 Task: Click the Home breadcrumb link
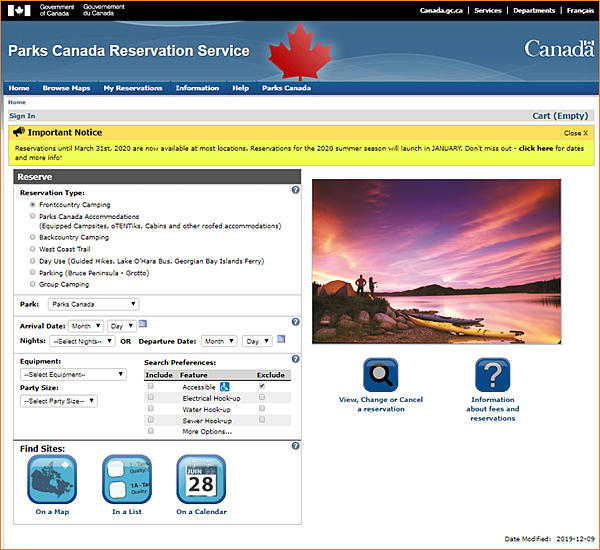pos(17,102)
